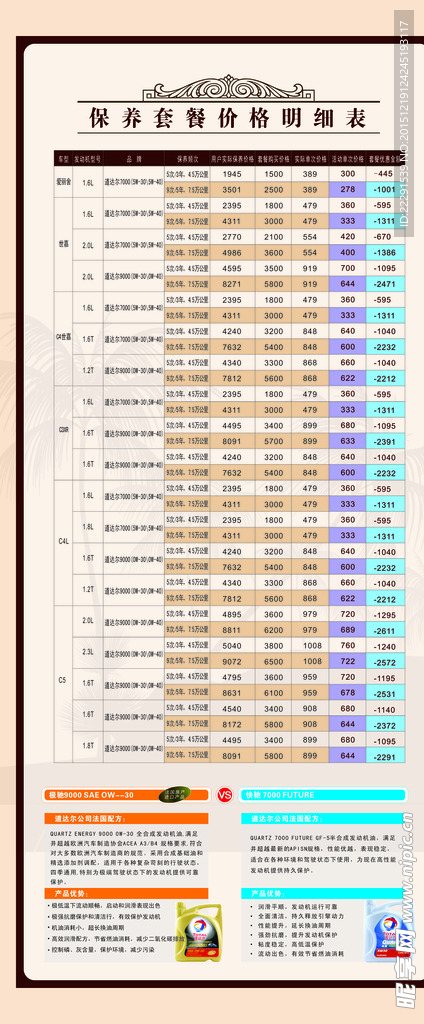Select the 极驰9000 SAE 0W--30 orange banner

coord(127,795)
